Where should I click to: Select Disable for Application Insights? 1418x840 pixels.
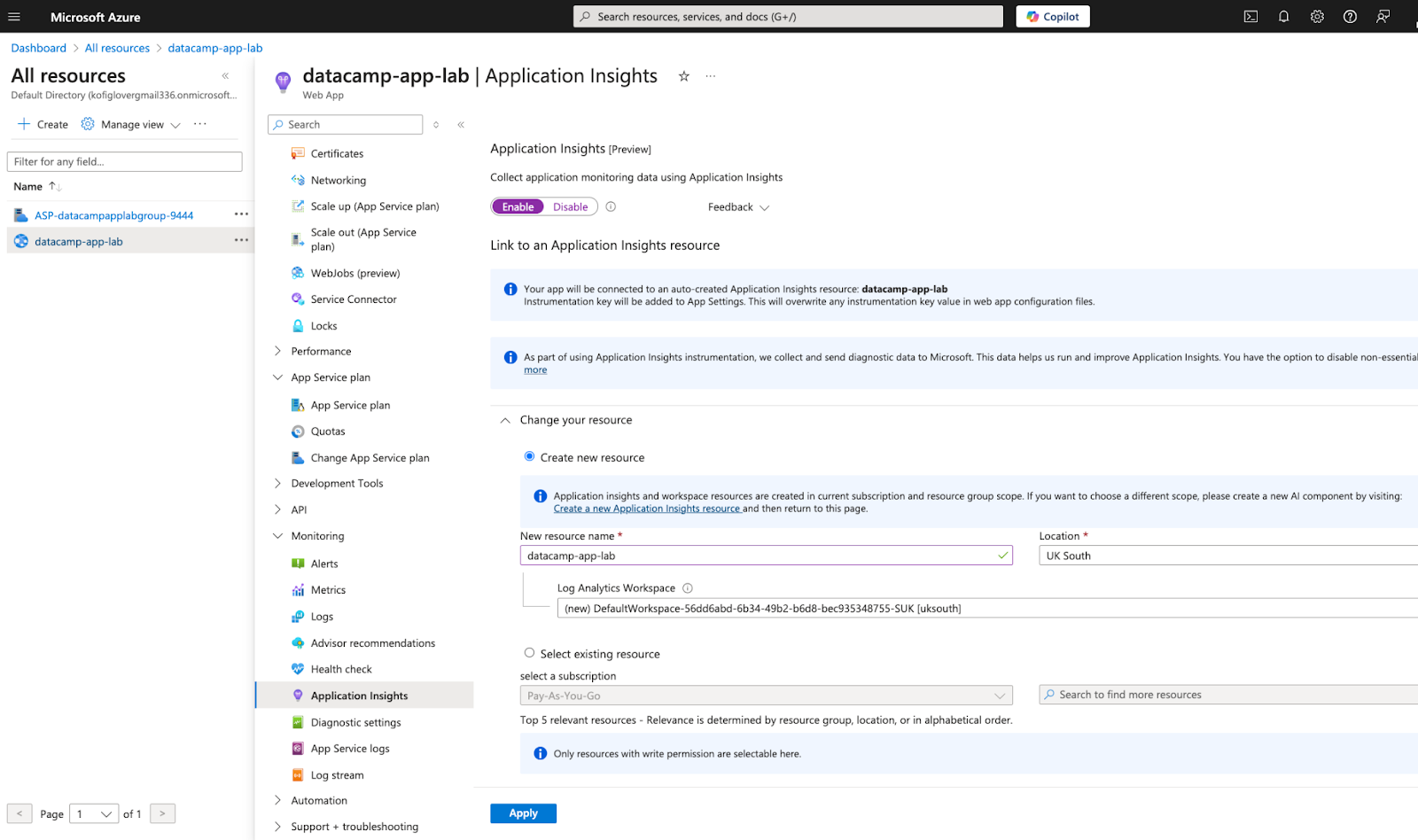tap(571, 206)
